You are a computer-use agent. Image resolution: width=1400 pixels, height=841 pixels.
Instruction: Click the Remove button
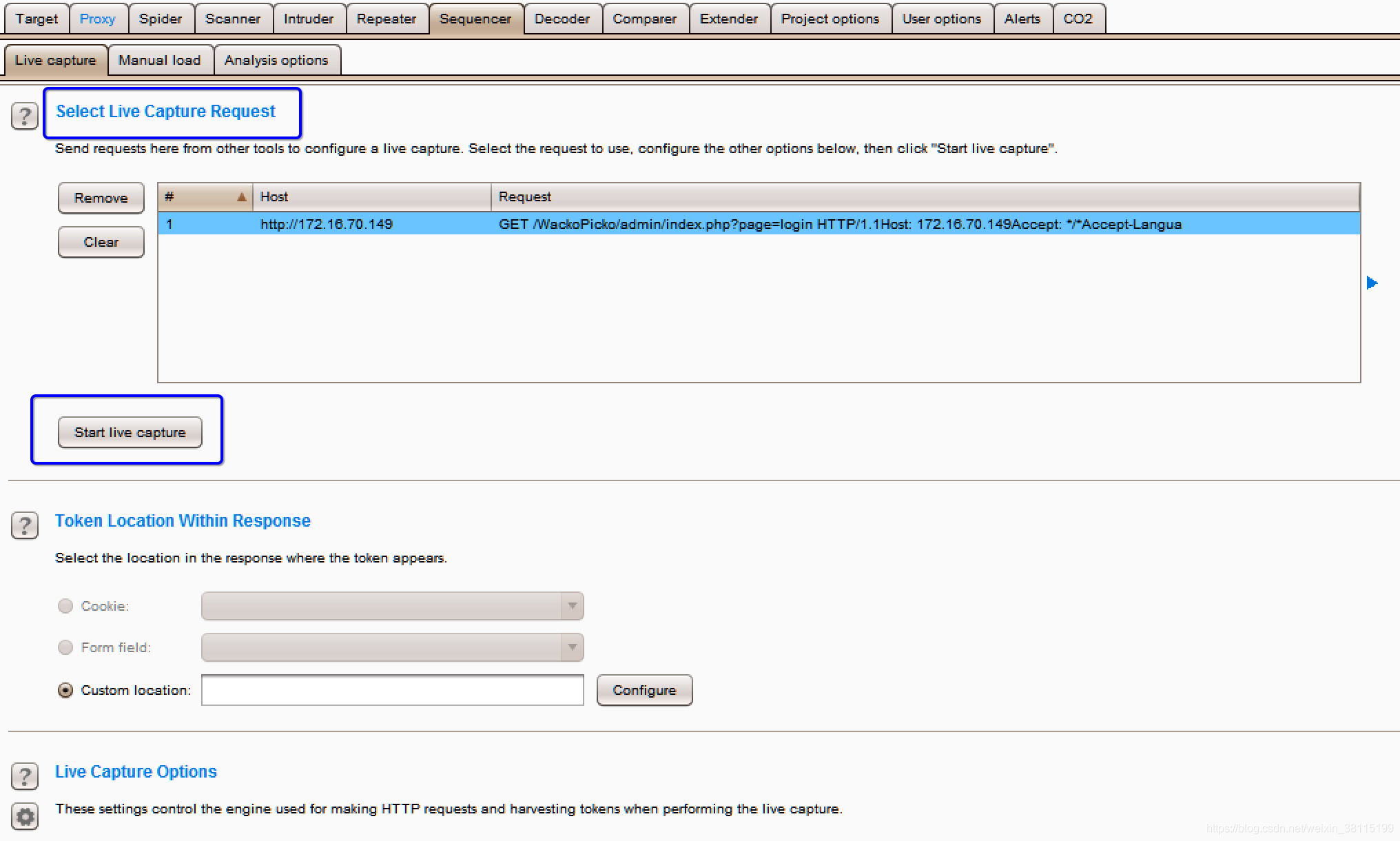(101, 198)
